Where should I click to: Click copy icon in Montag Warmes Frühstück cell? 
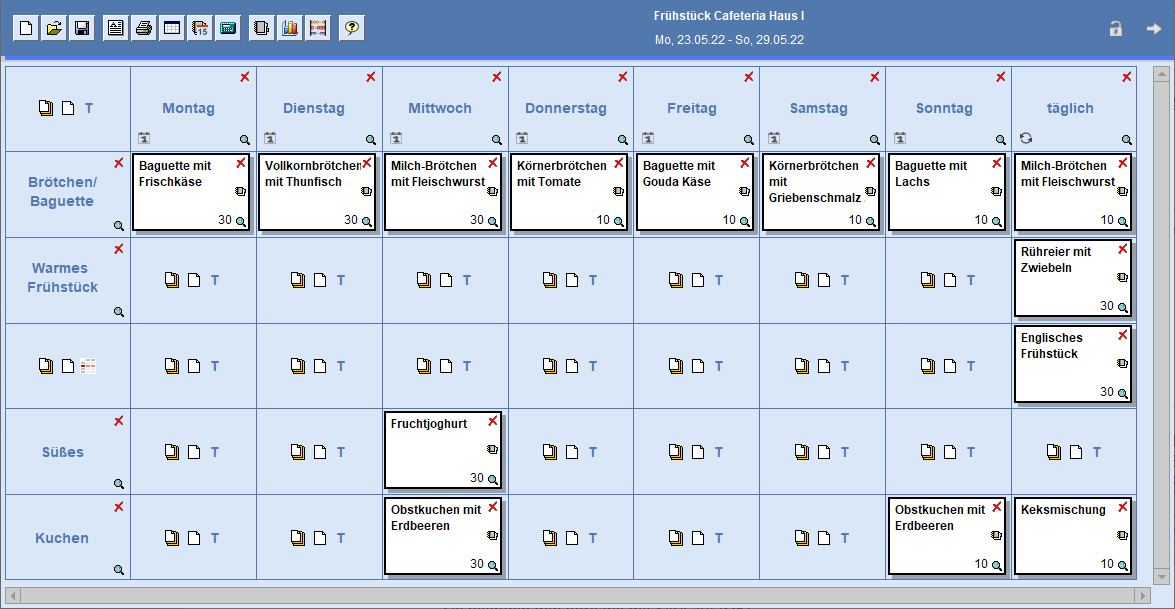point(172,280)
